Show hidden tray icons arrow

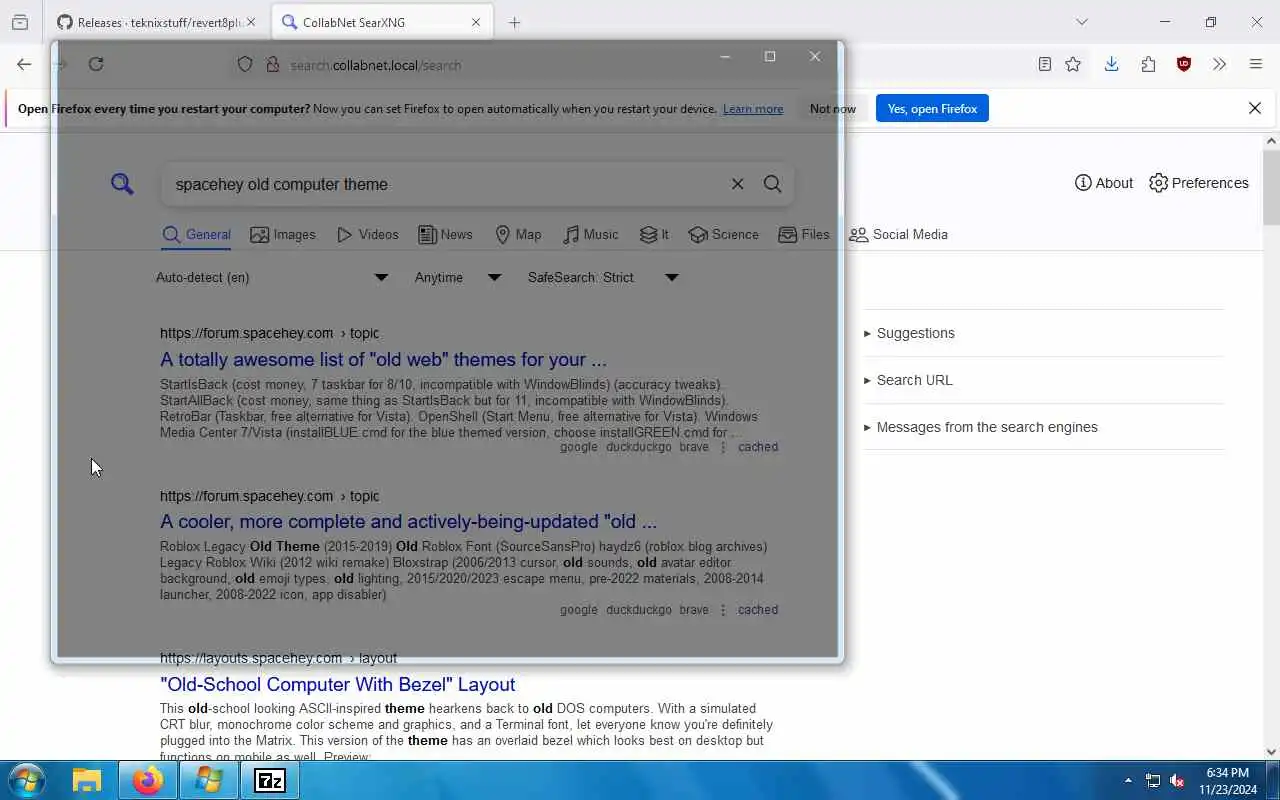click(x=1128, y=780)
